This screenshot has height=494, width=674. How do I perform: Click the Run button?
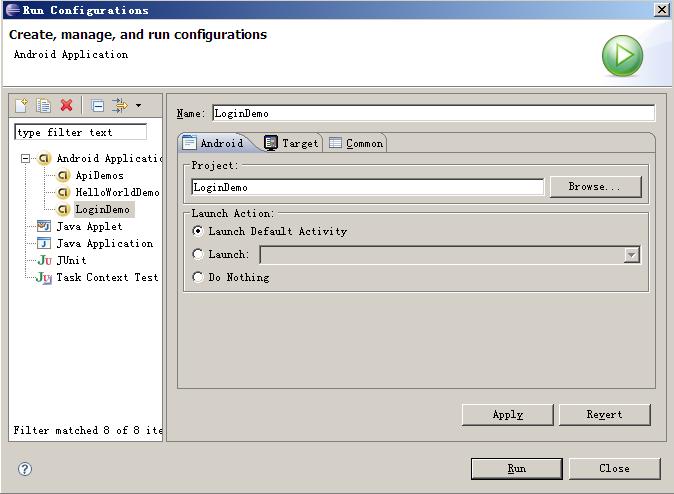(517, 469)
